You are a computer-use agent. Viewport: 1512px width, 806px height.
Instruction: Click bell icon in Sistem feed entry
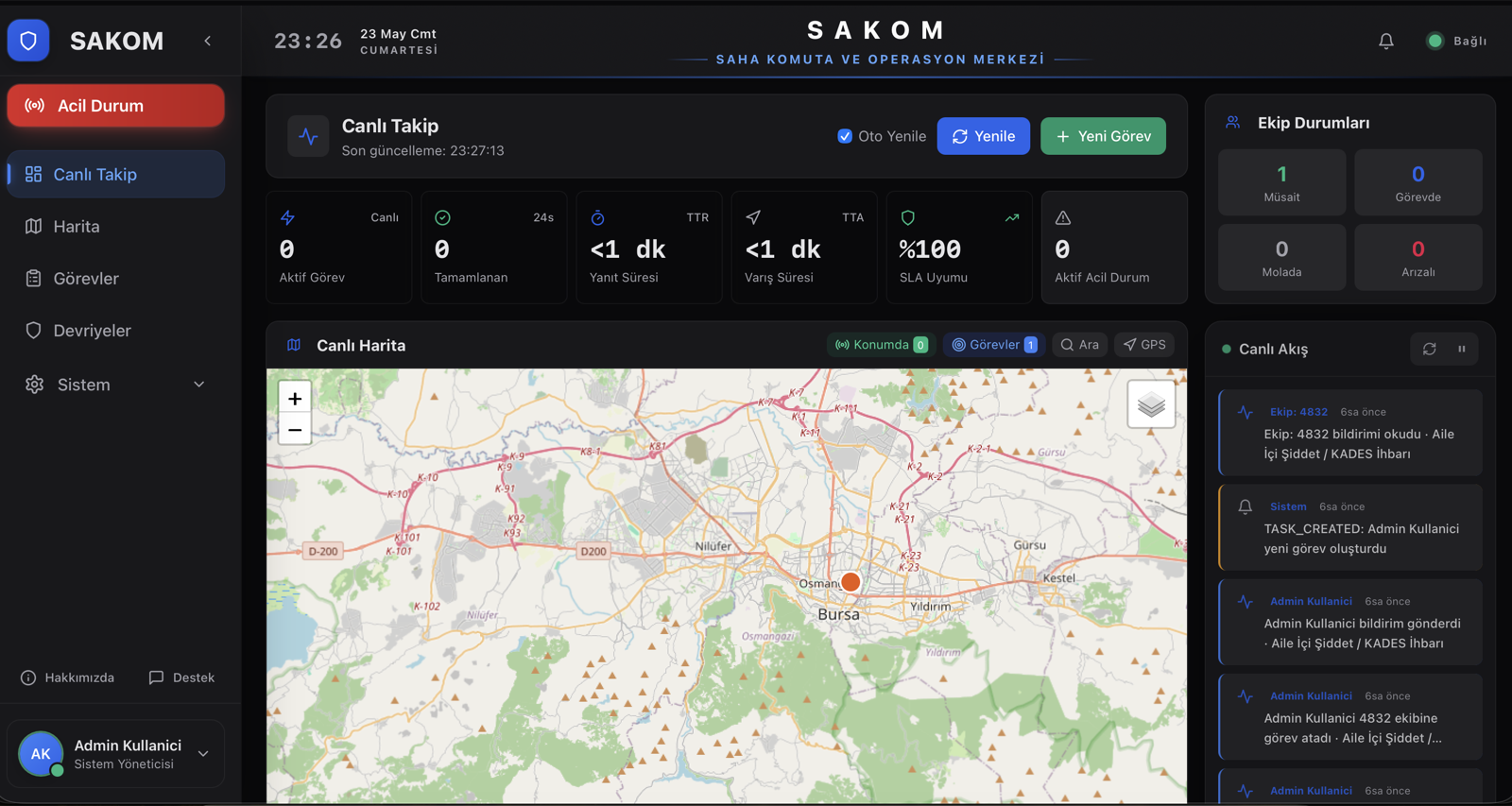coord(1246,506)
